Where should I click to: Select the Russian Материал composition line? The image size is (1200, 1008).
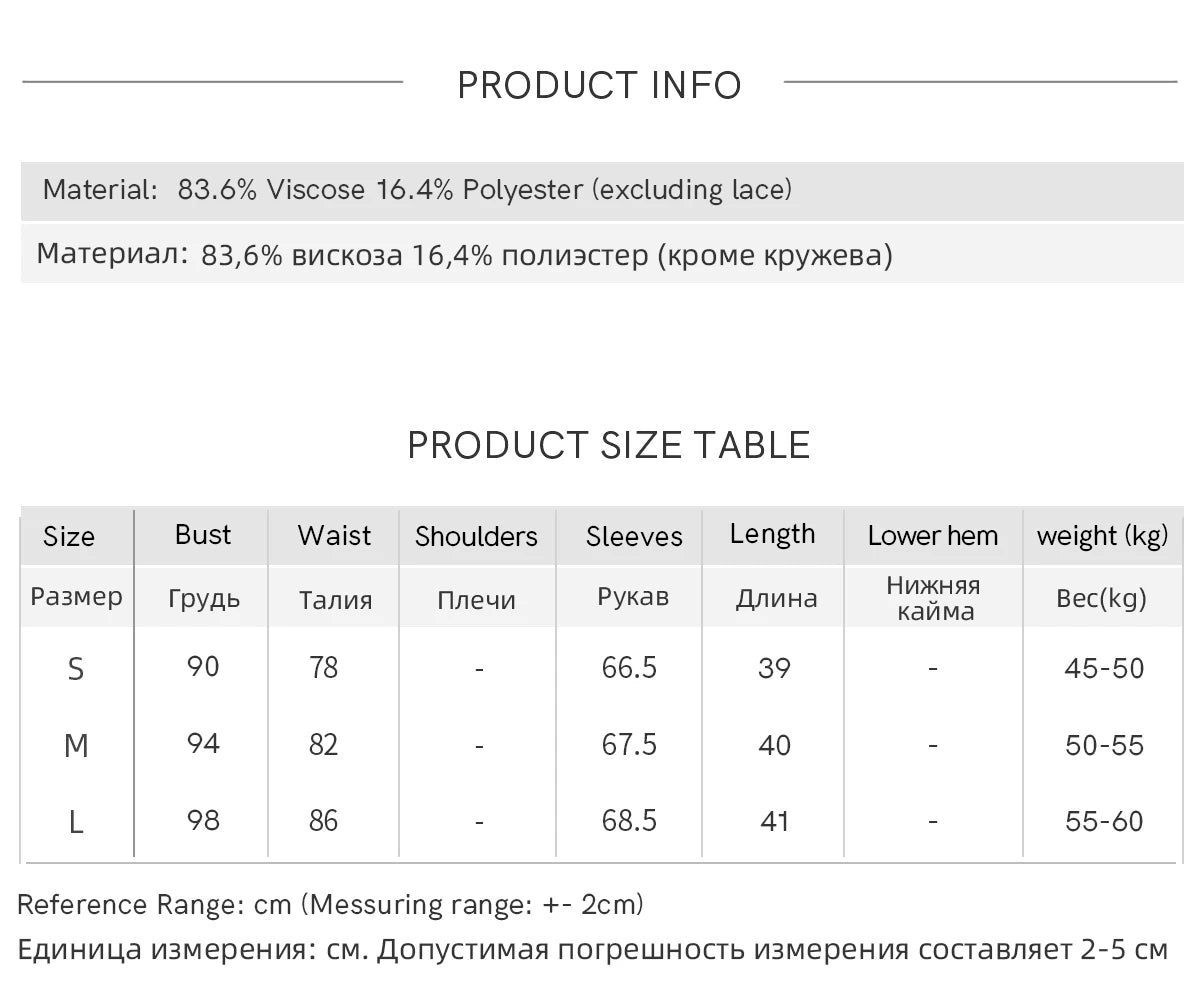(x=464, y=255)
